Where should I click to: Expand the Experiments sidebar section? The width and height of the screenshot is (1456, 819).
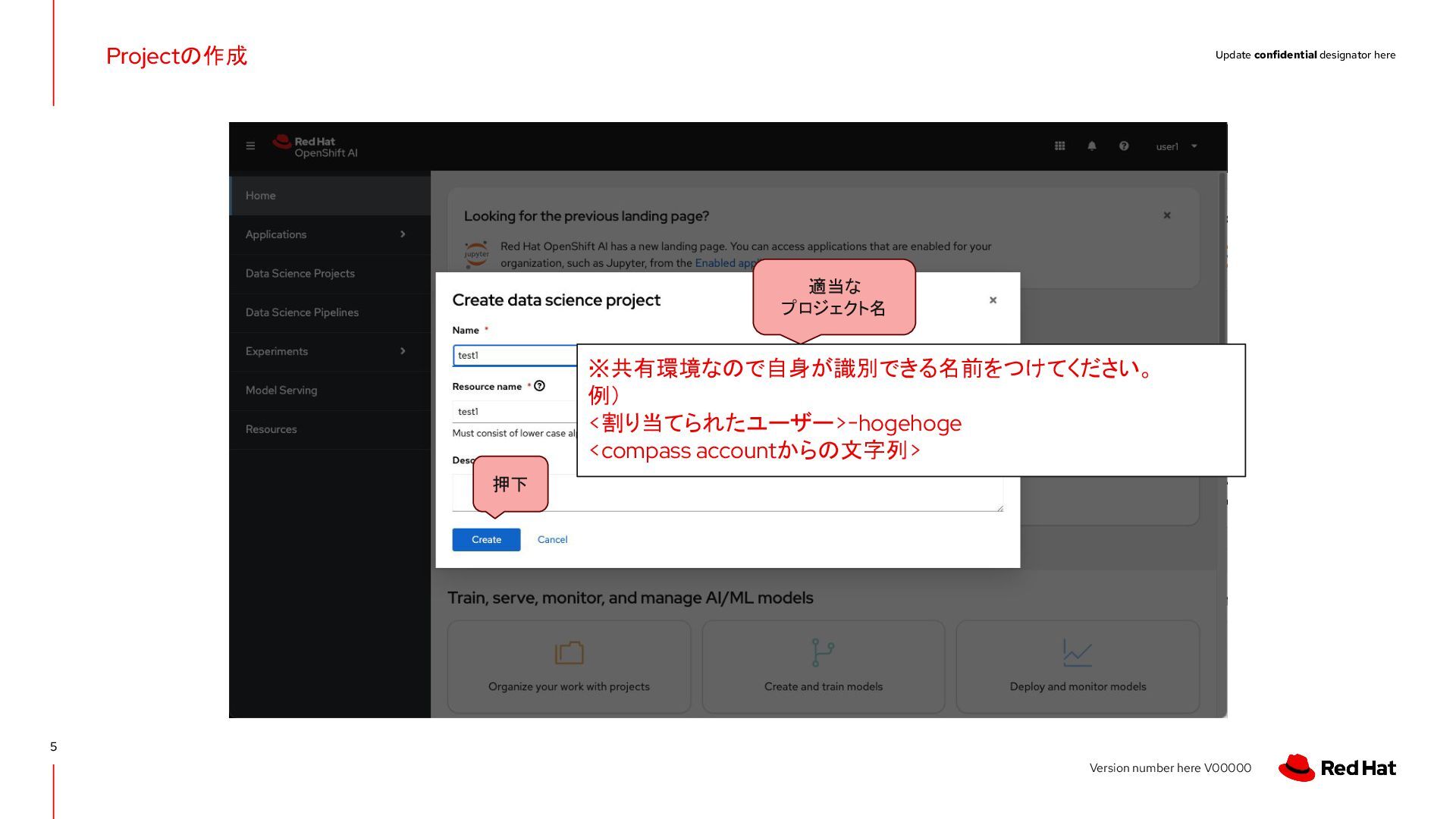(x=330, y=351)
